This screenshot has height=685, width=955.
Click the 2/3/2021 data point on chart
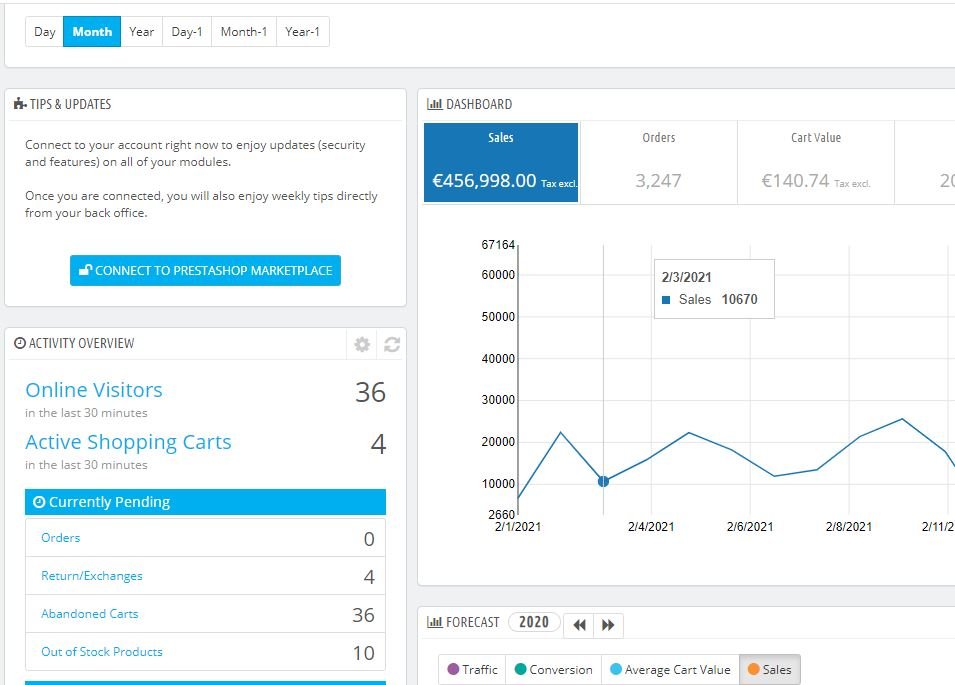(x=604, y=481)
